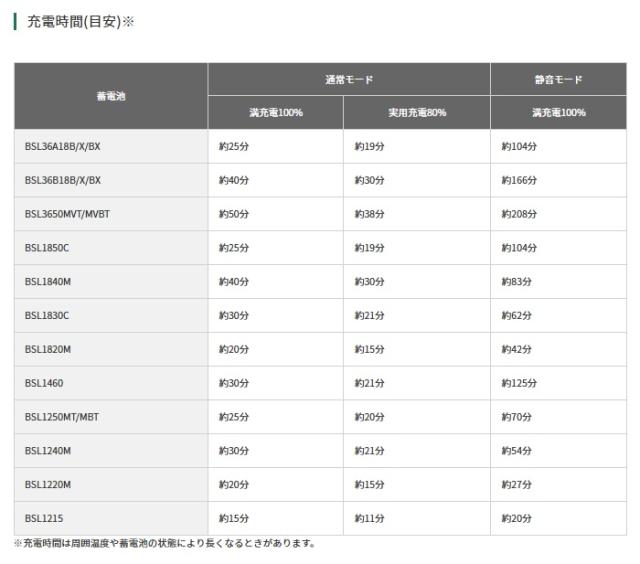Click battery name BSL1215
The width and height of the screenshot is (640, 564).
[44, 519]
